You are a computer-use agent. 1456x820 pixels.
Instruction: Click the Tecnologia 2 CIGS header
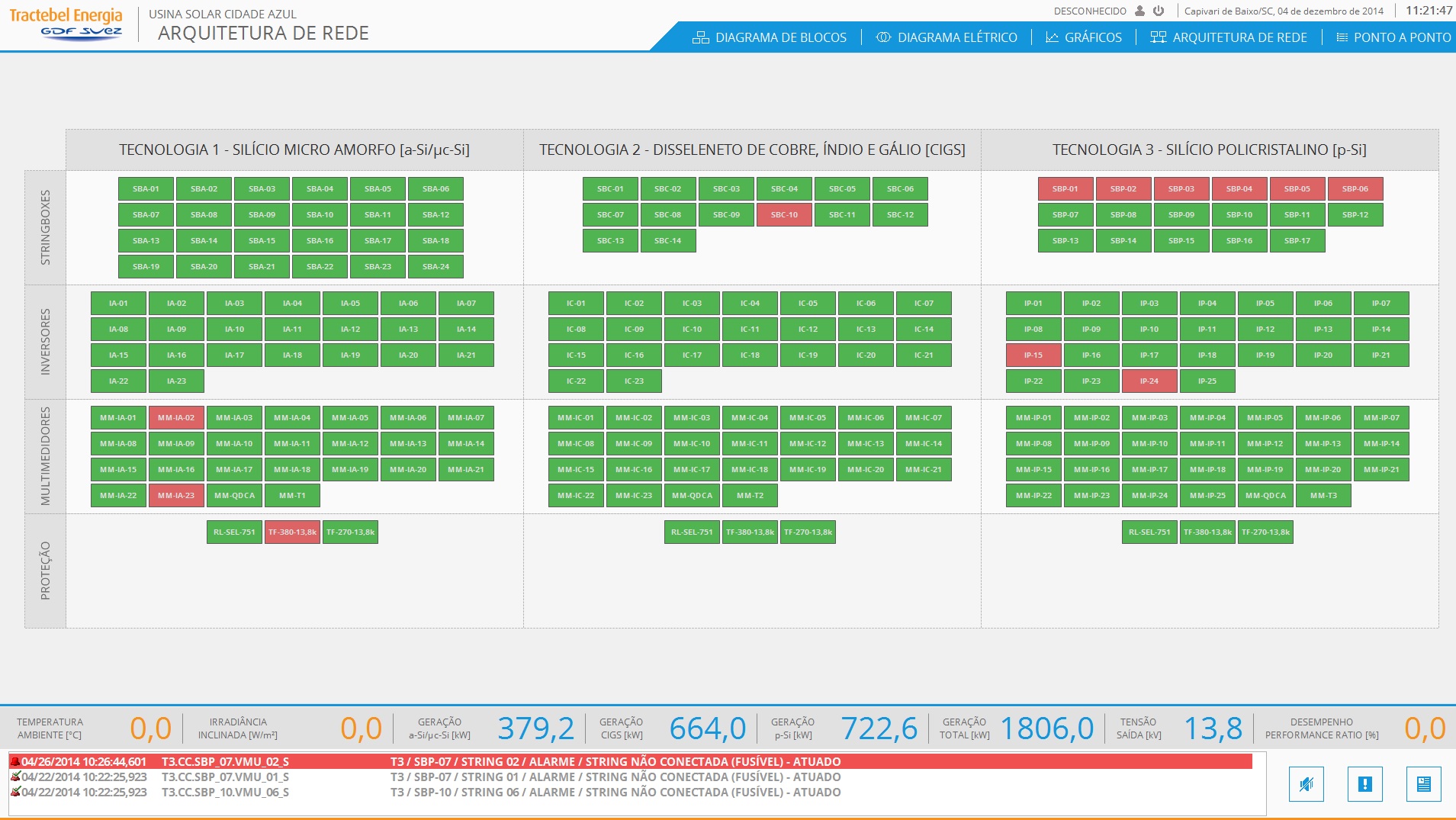tap(752, 150)
